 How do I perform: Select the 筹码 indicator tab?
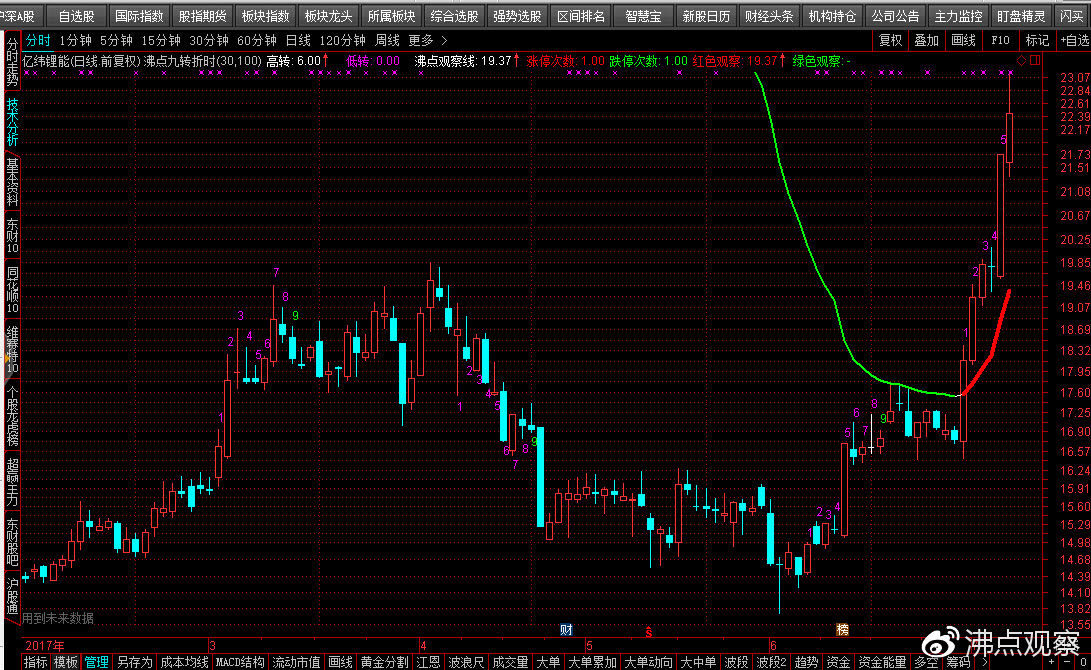pyautogui.click(x=958, y=662)
